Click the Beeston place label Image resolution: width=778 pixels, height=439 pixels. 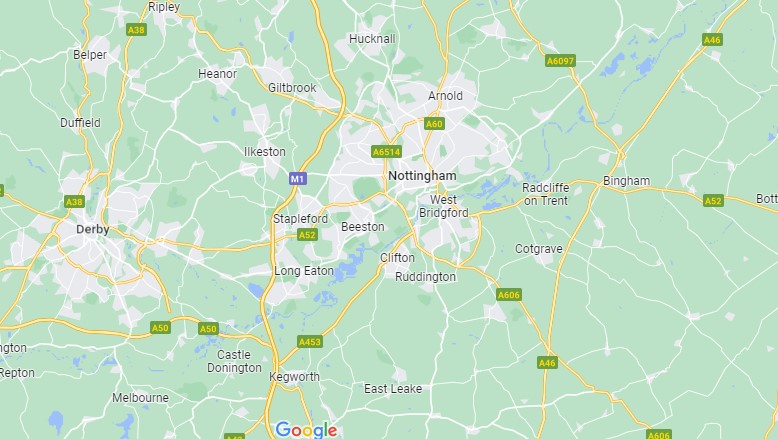pos(363,227)
